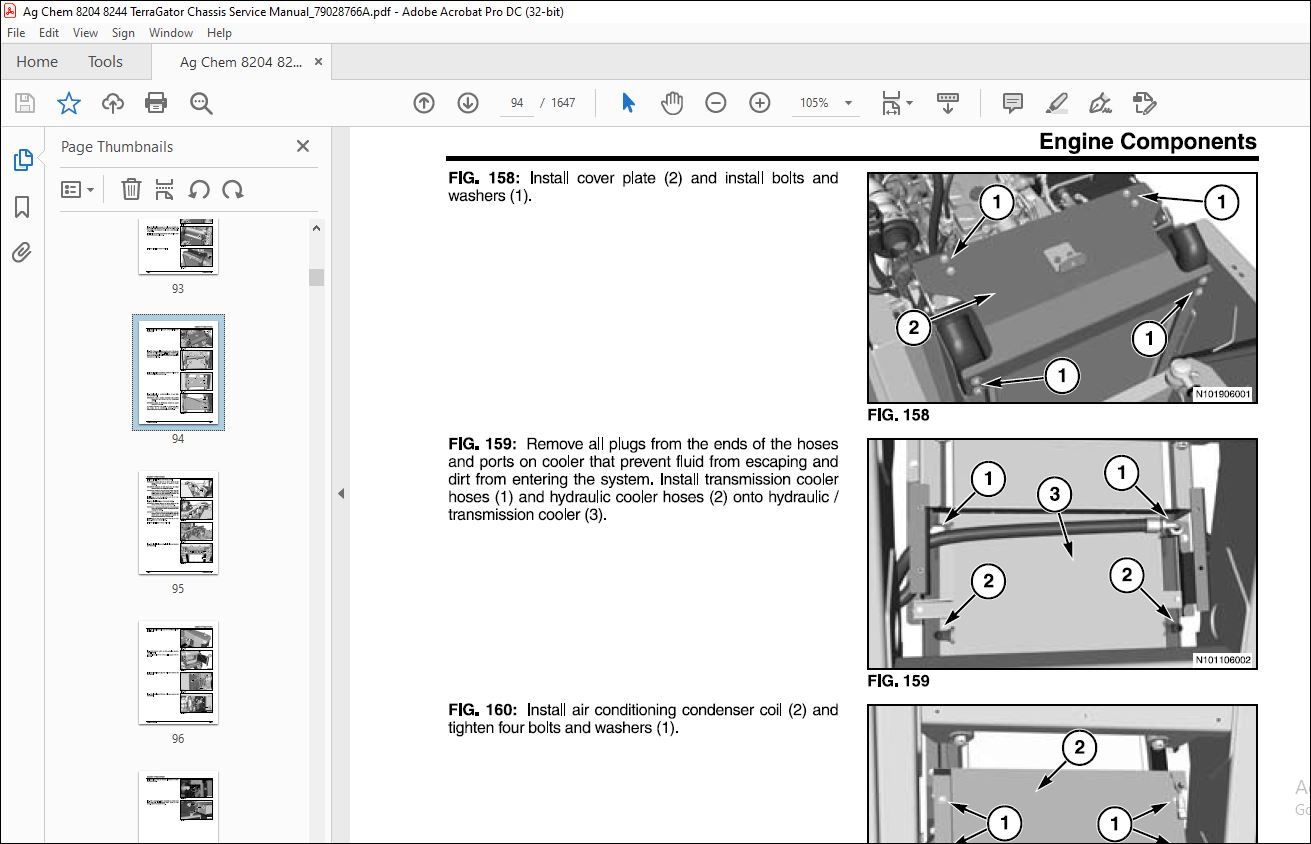Viewport: 1311px width, 844px height.
Task: Go to previous page arrow
Action: (424, 103)
